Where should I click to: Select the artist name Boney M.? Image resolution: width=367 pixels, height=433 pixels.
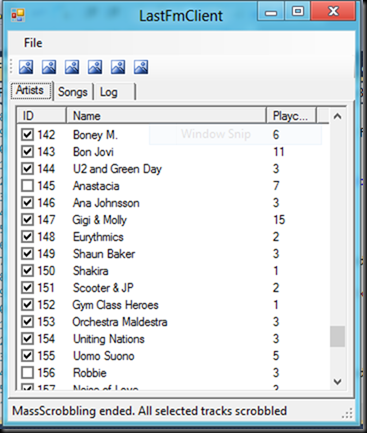tap(95, 135)
